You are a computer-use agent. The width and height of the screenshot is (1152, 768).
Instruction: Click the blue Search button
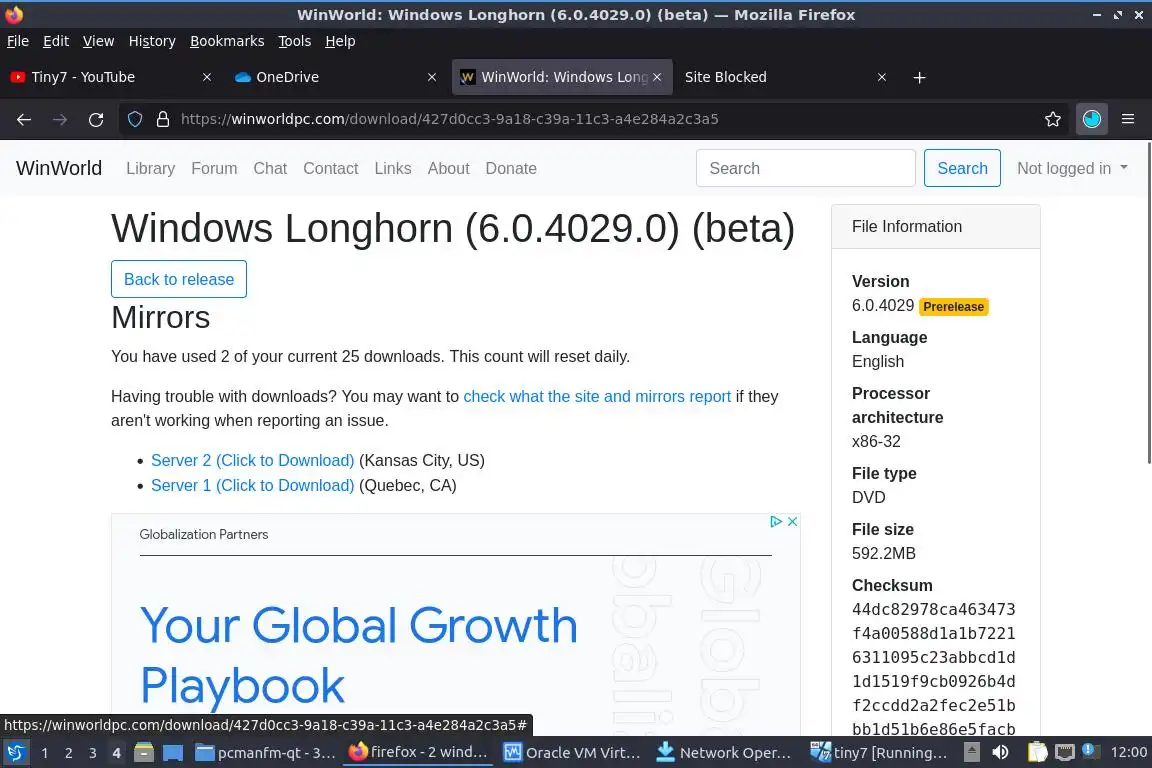[x=962, y=168]
